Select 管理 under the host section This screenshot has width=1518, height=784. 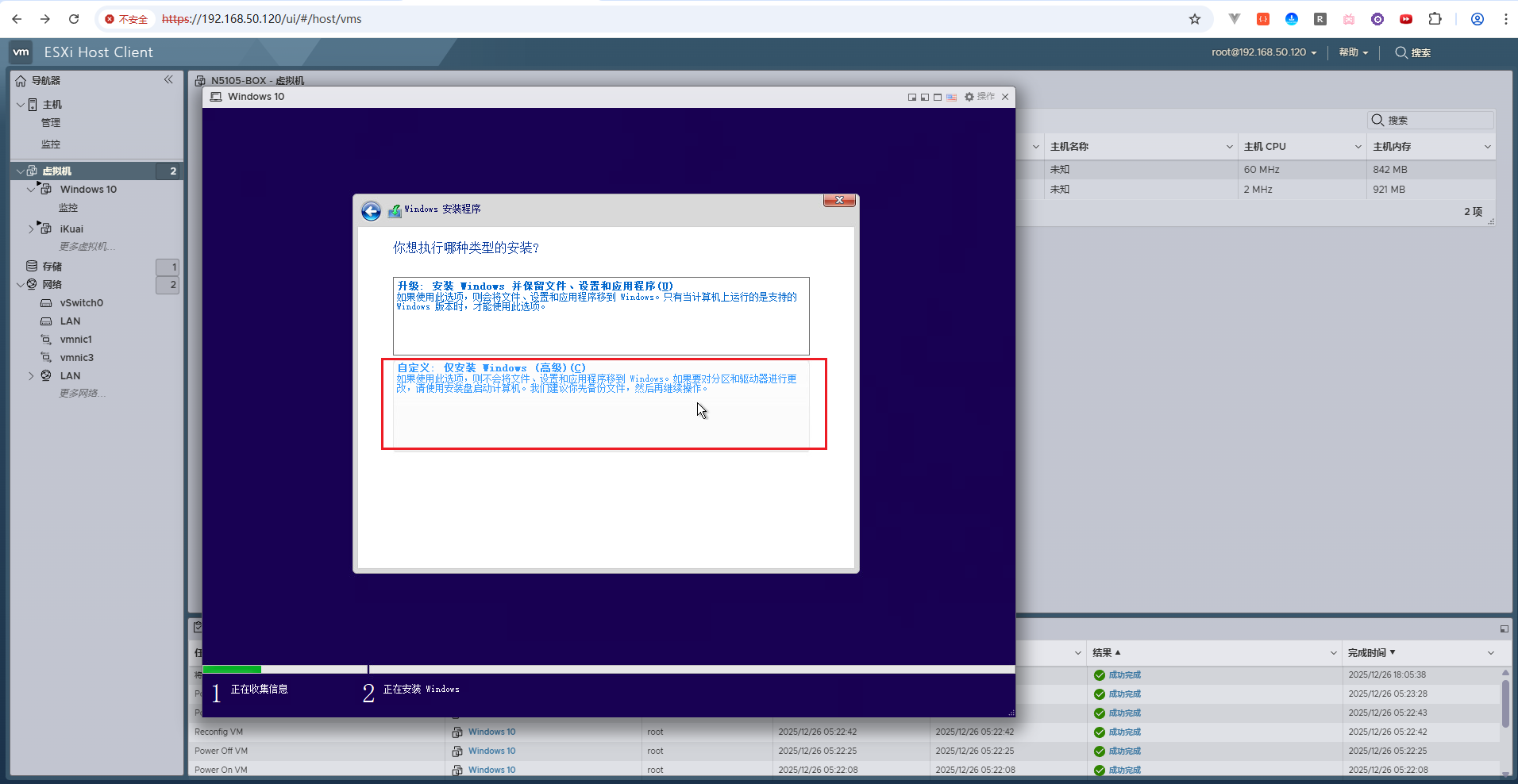pos(51,123)
